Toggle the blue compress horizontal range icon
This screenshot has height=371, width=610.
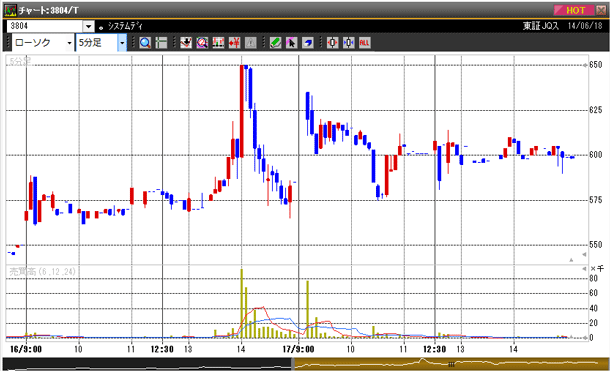pos(349,43)
